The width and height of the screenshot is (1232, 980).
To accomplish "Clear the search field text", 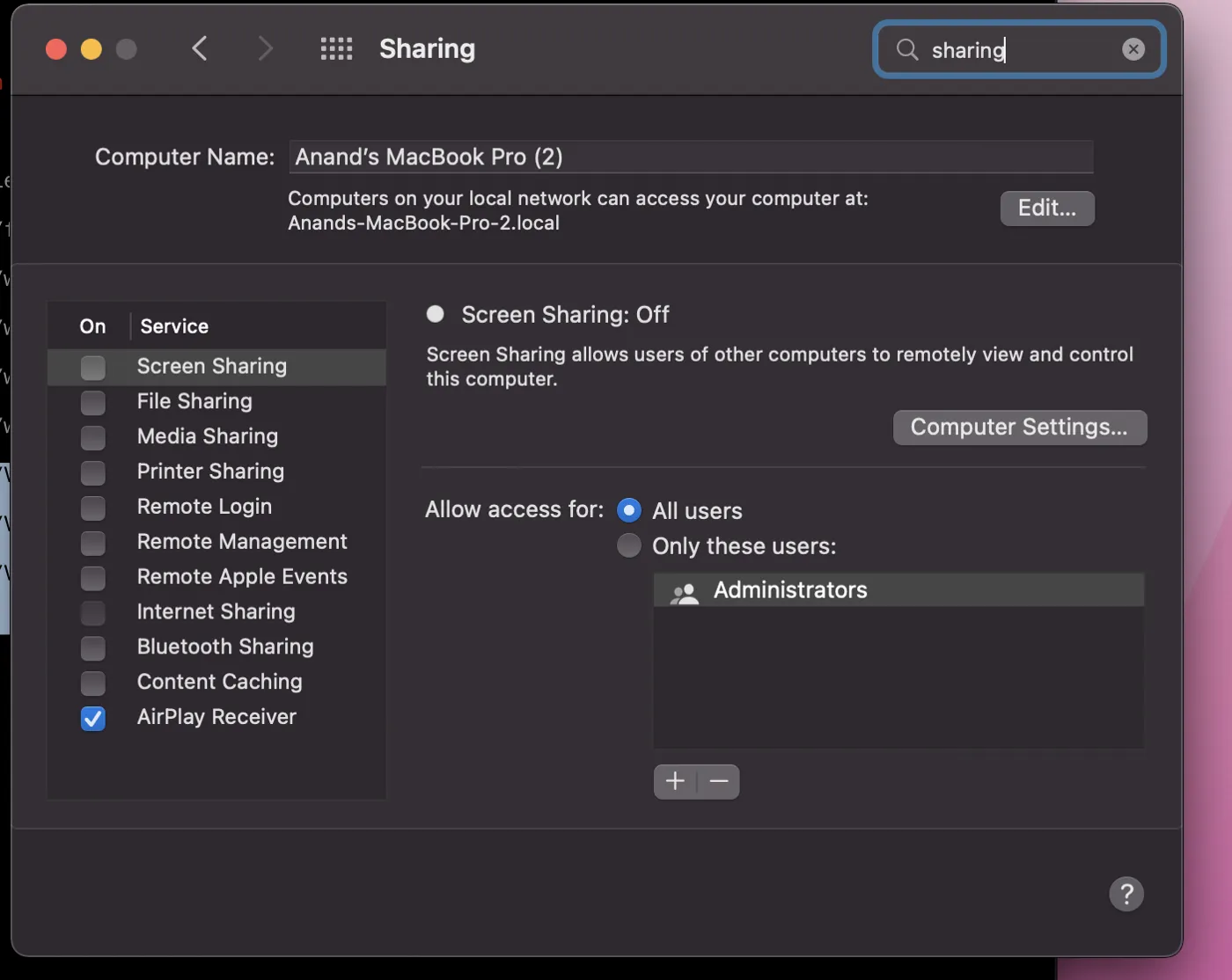I will click(x=1133, y=49).
